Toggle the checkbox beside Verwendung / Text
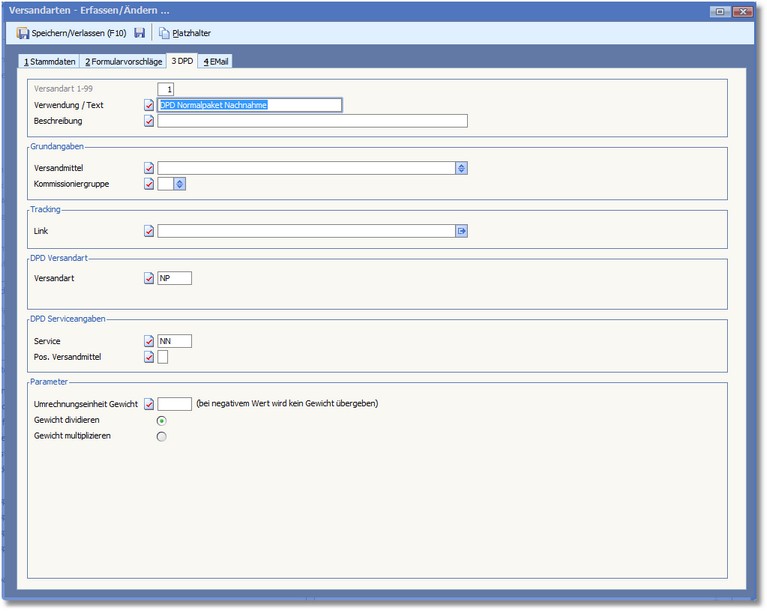This screenshot has width=767, height=611. [x=150, y=105]
